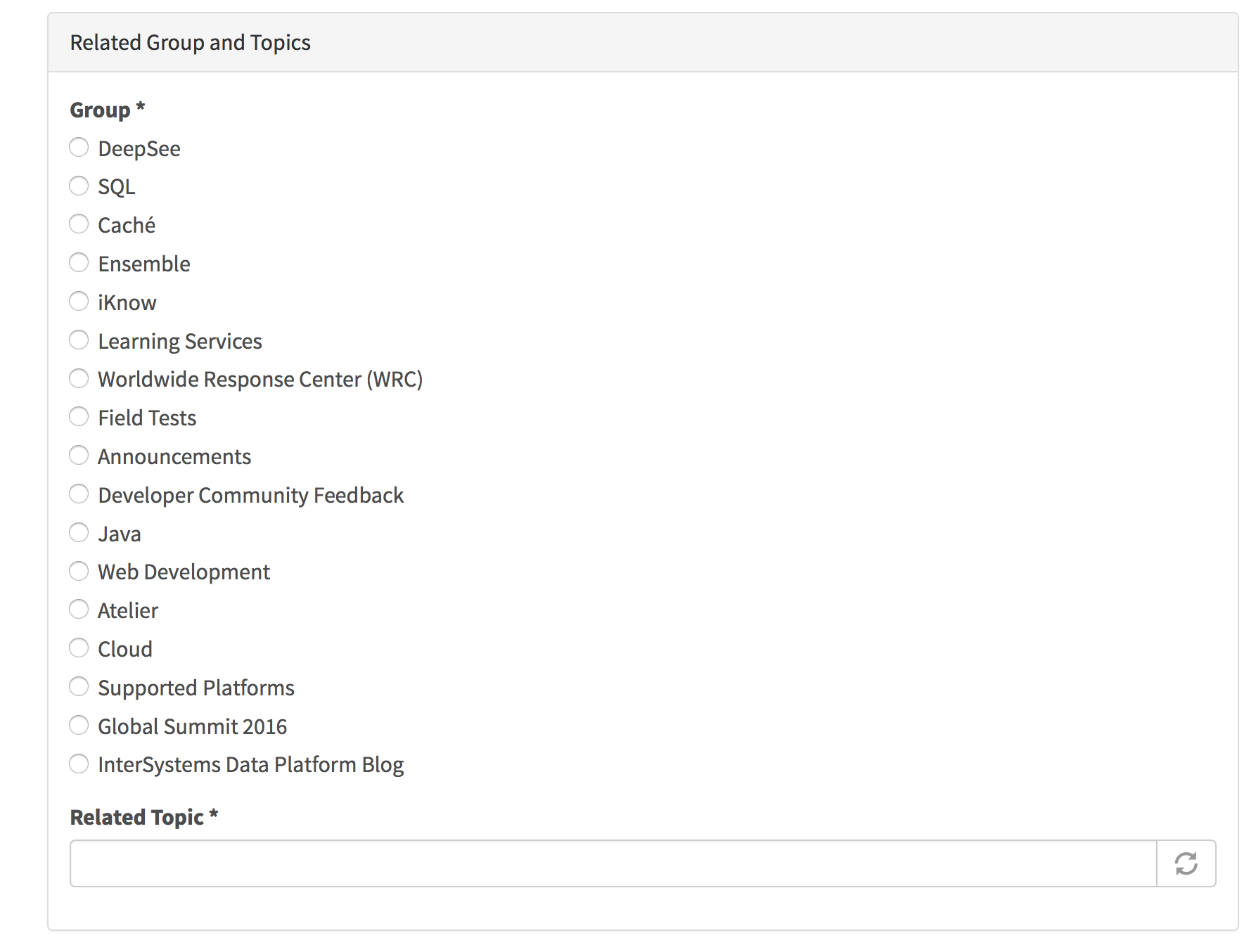This screenshot has height=952, width=1256.
Task: Choose Developer Community Feedback group
Action: tap(79, 494)
